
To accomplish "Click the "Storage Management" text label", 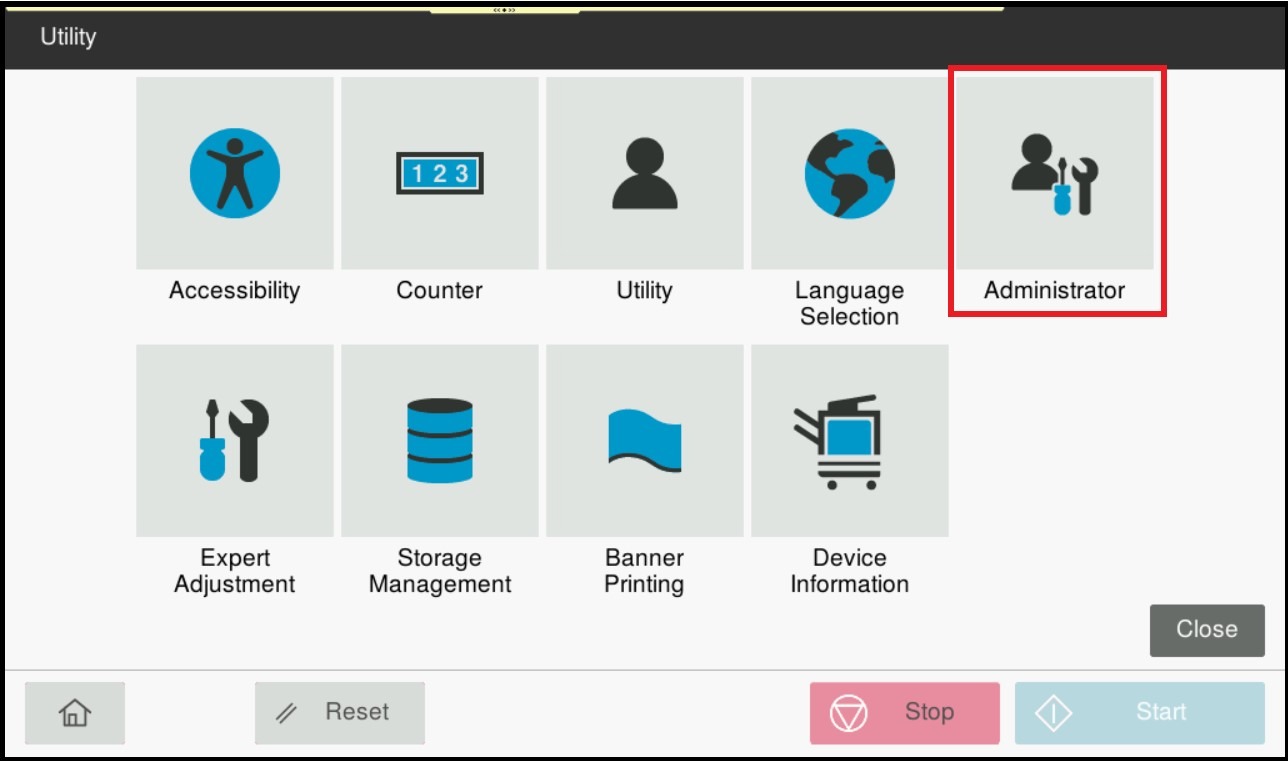I will click(440, 571).
